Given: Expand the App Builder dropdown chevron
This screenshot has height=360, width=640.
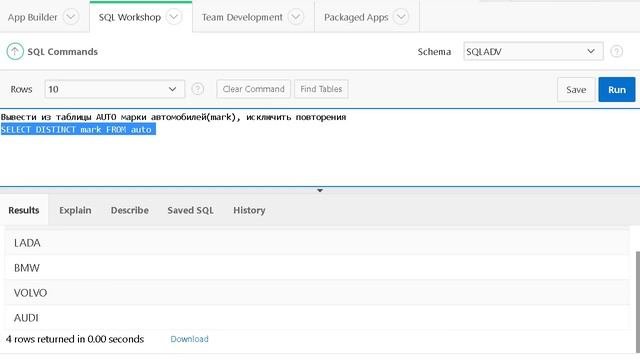Looking at the screenshot, I should 71,17.
